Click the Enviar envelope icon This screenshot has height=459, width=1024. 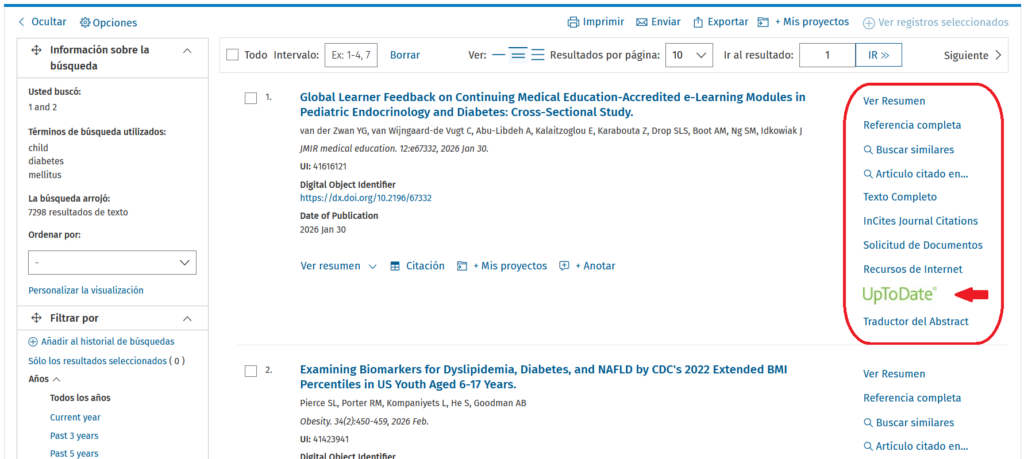641,22
